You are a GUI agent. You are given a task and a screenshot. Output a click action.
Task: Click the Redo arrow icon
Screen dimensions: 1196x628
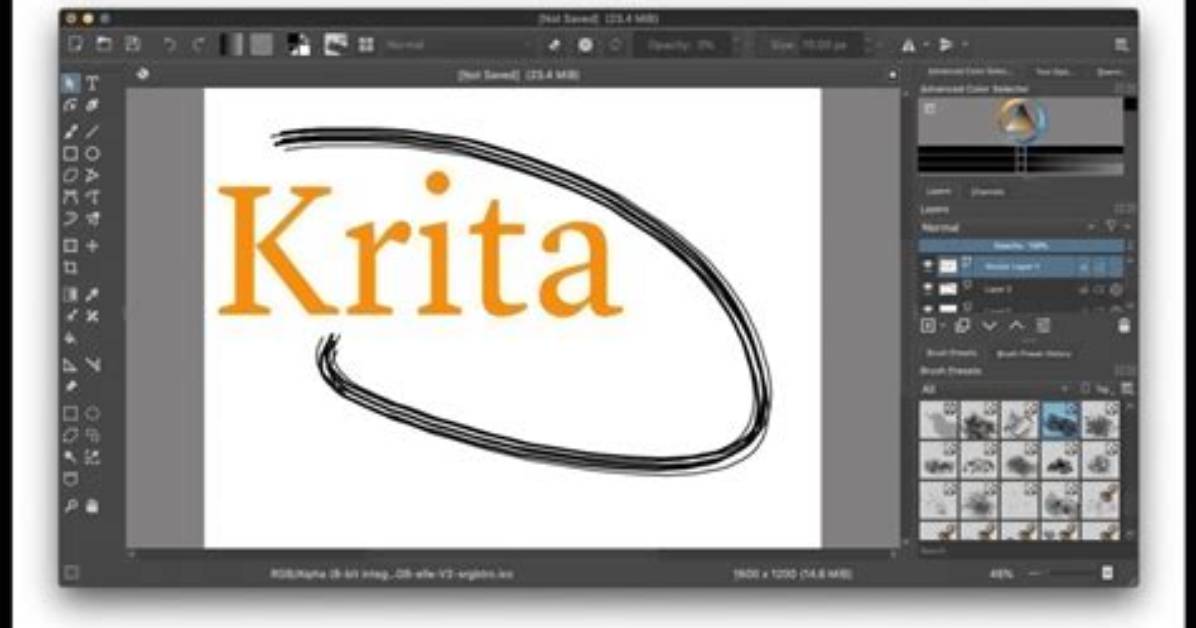(198, 45)
